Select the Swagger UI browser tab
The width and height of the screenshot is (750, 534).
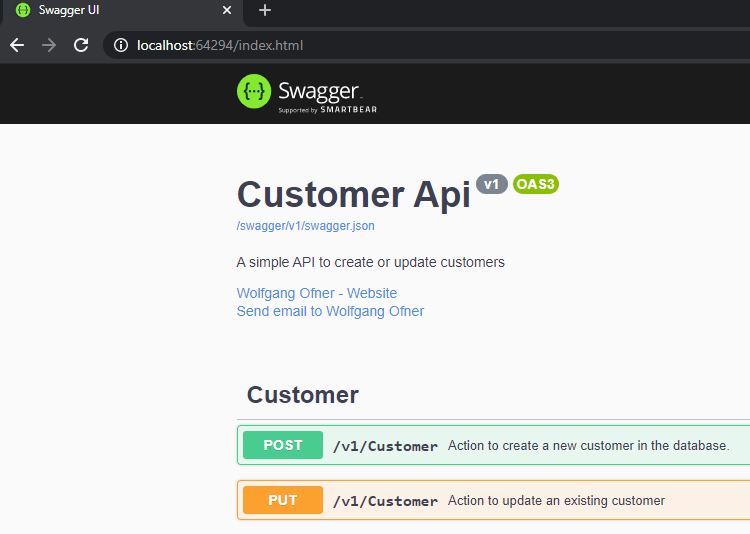pyautogui.click(x=123, y=10)
